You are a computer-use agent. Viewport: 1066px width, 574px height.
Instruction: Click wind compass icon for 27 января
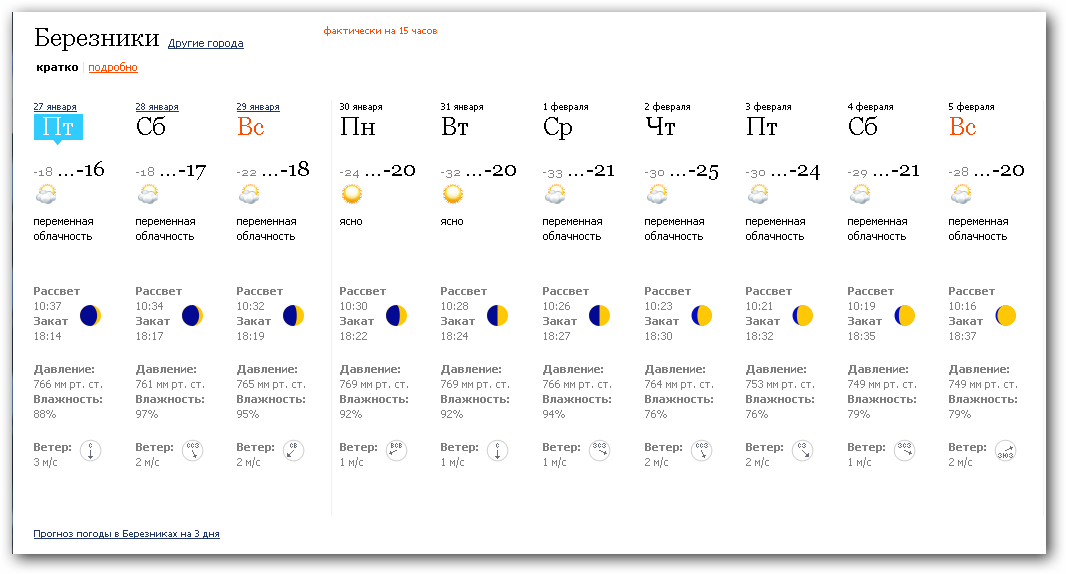pos(90,451)
